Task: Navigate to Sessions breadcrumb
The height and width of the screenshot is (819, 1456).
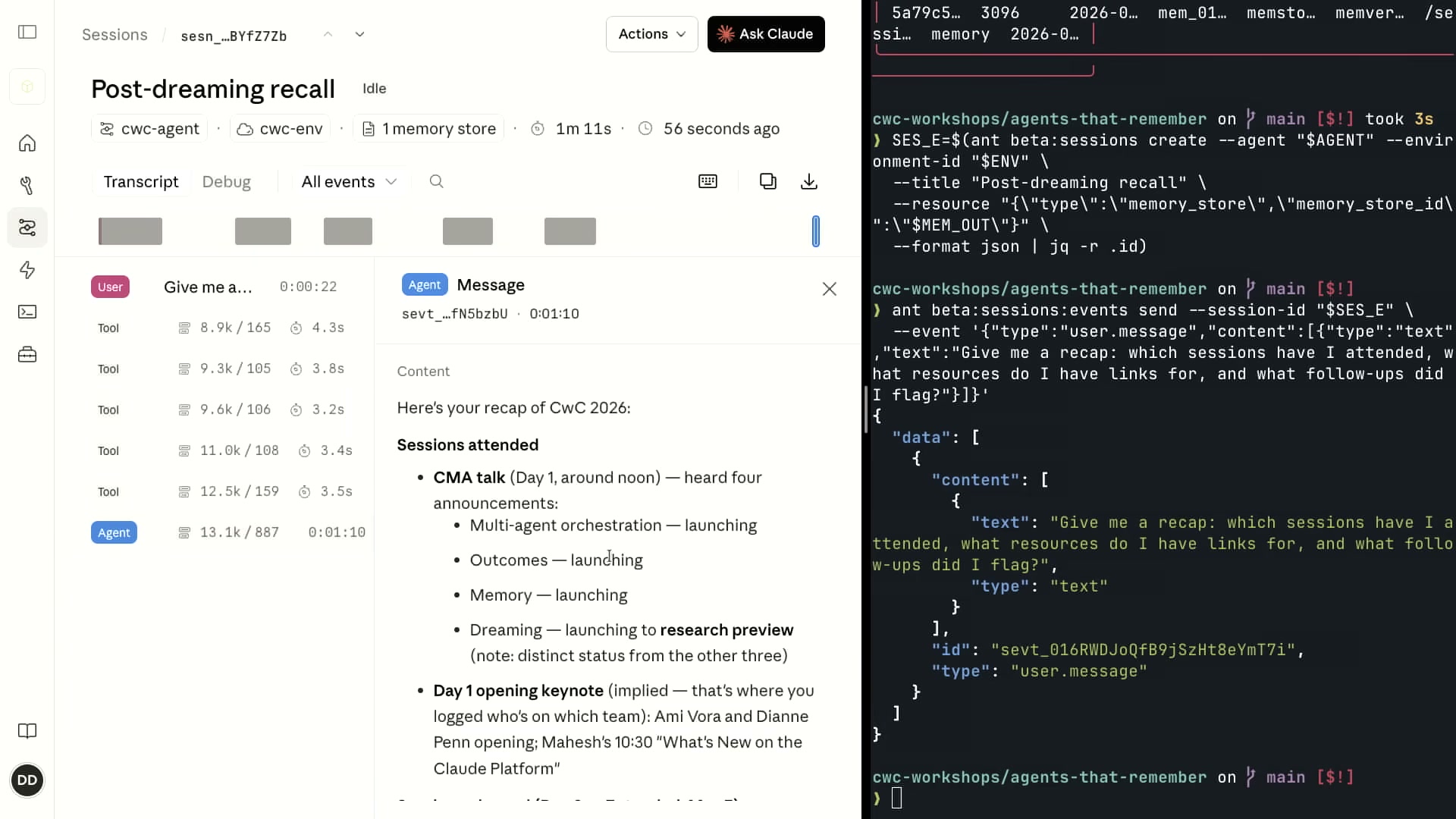Action: [x=115, y=35]
